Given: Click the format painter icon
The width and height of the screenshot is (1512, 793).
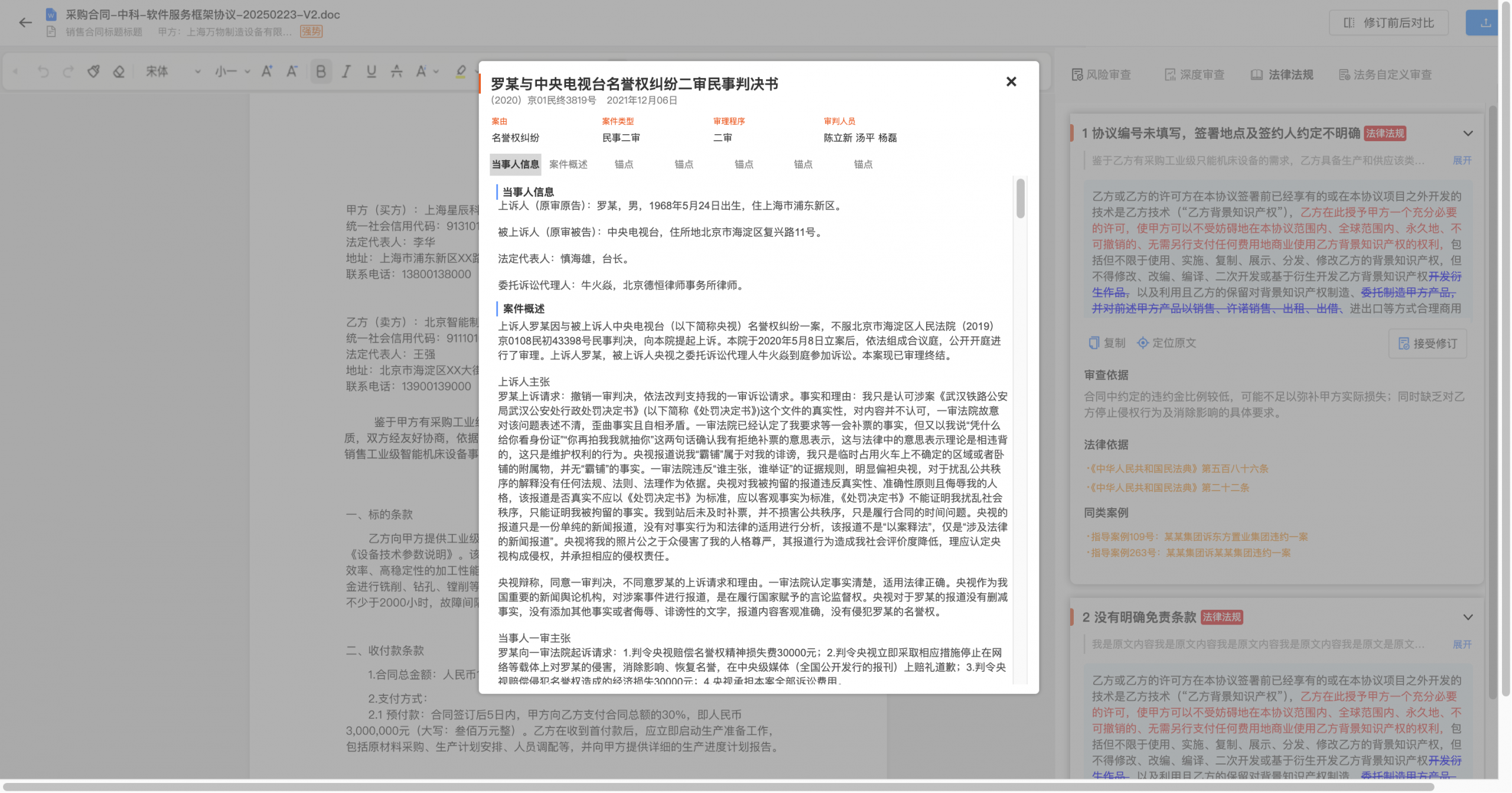Looking at the screenshot, I should [93, 71].
